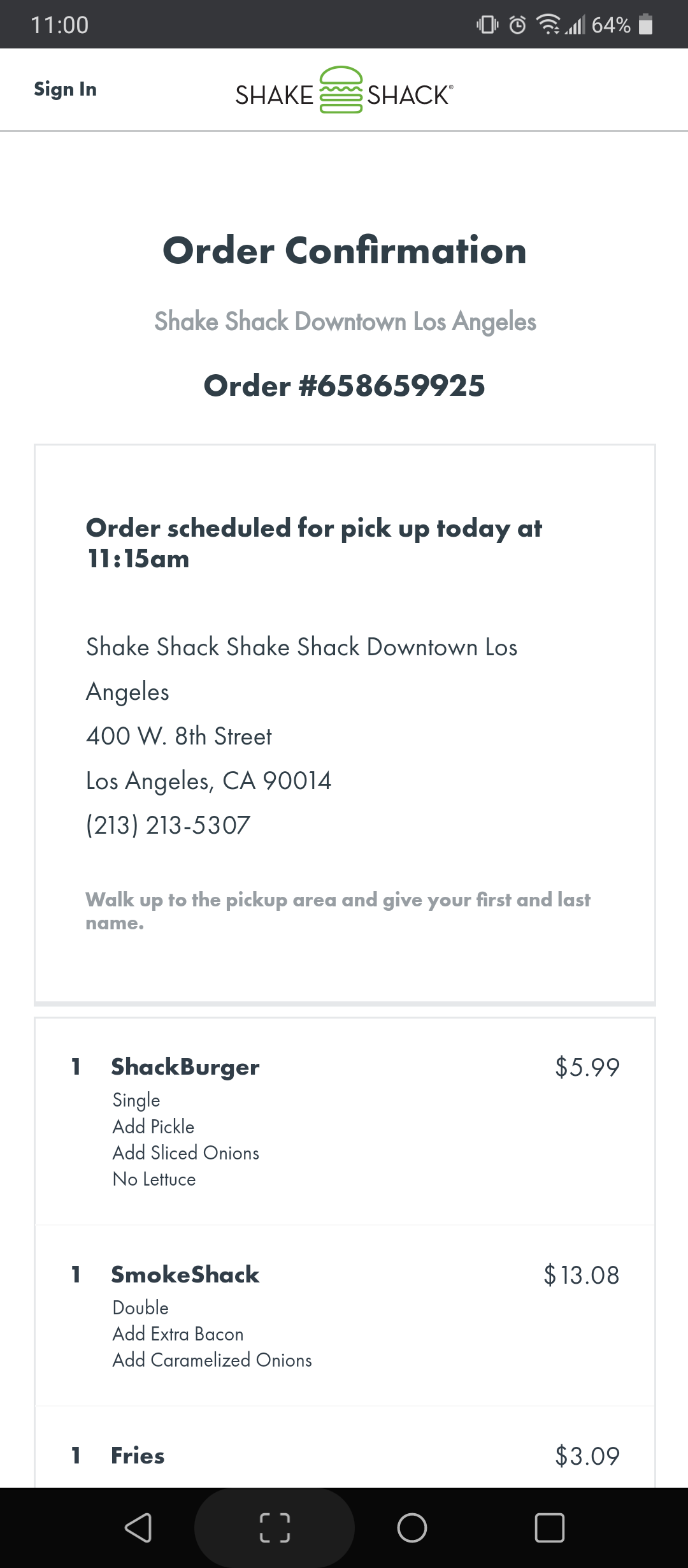Screen dimensions: 688x1568
Task: Call the restaurant phone number (213) 213-5307
Action: 168,825
